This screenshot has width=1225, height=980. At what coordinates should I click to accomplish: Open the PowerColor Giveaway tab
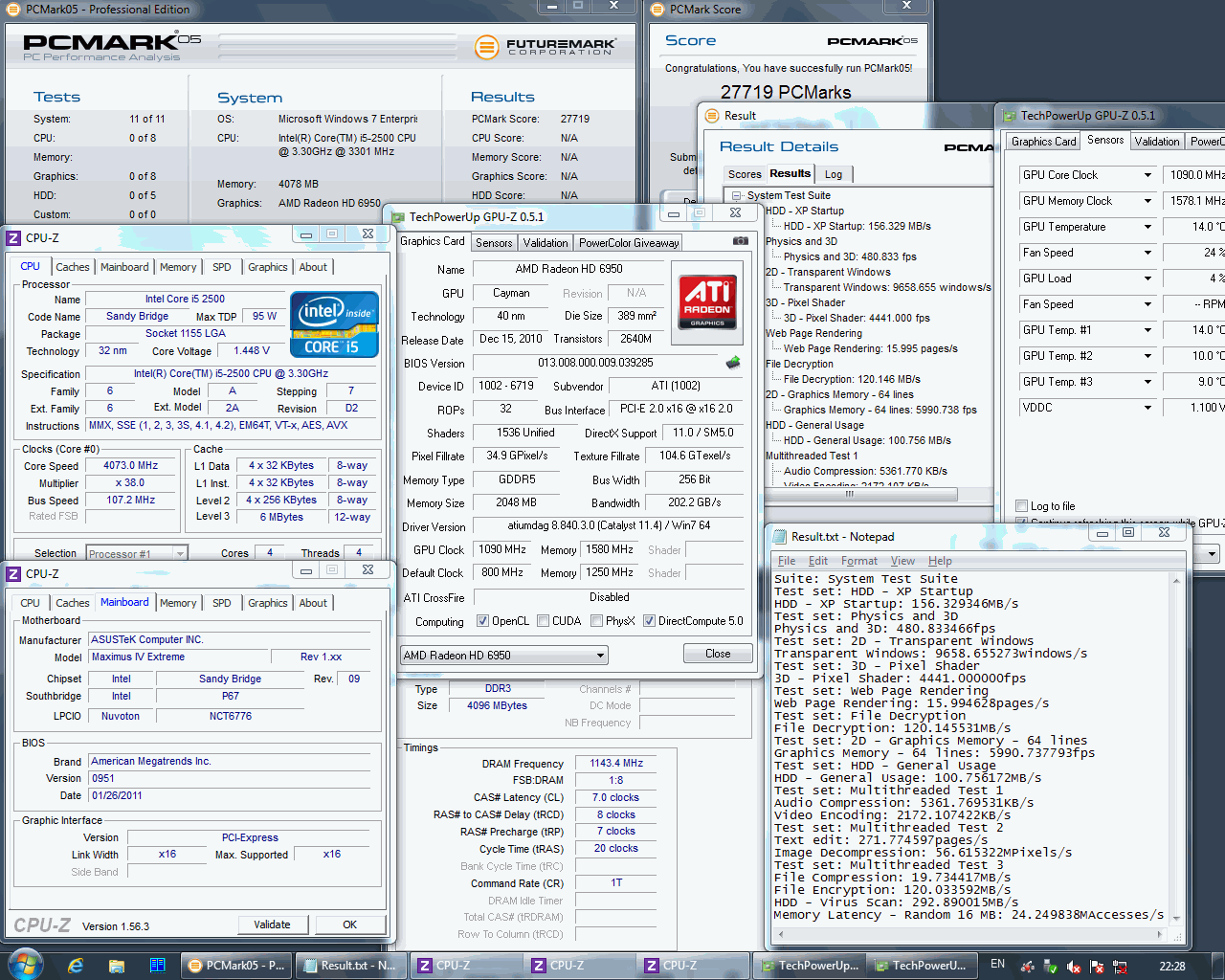click(x=629, y=243)
